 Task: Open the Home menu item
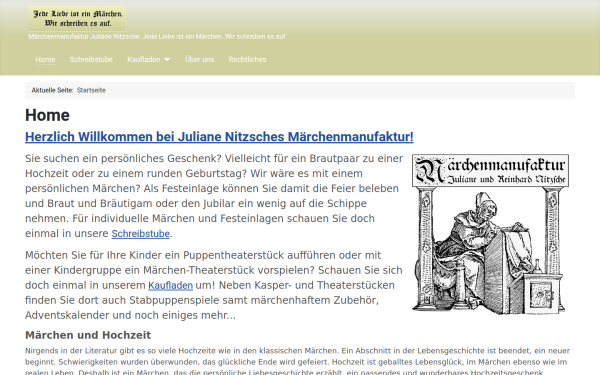point(45,59)
